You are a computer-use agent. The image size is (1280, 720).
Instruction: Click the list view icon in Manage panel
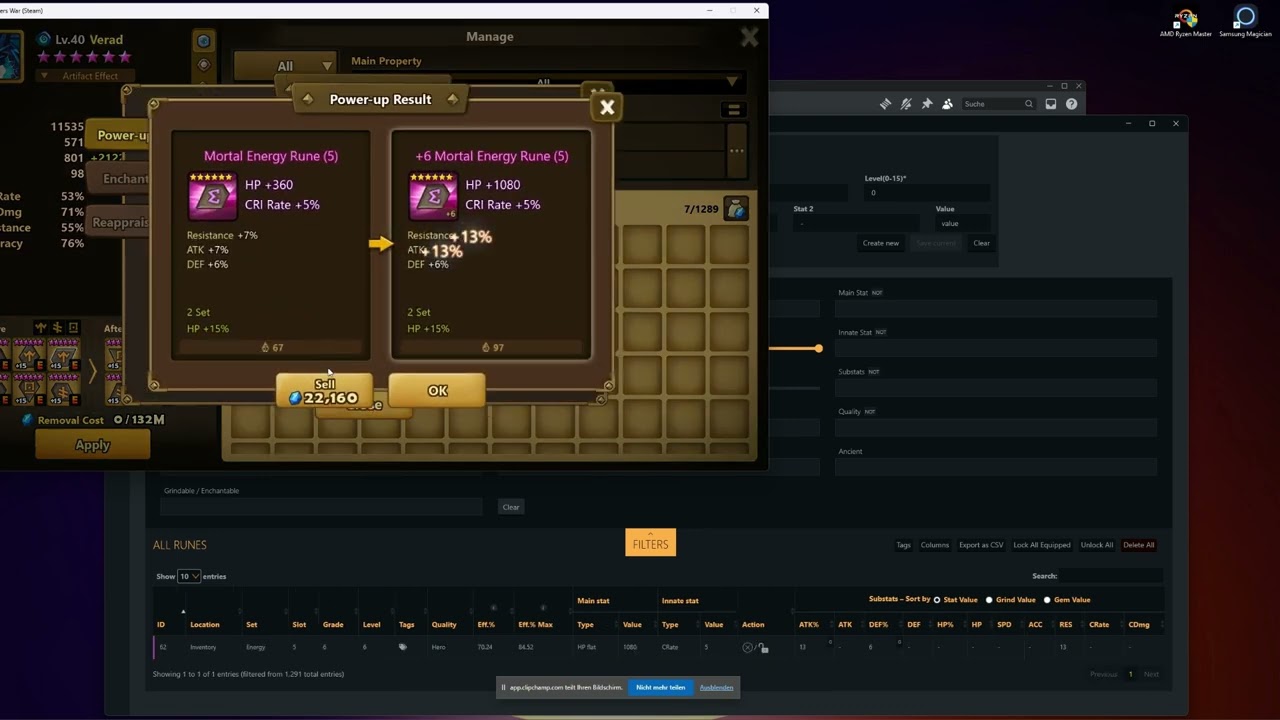coord(733,110)
